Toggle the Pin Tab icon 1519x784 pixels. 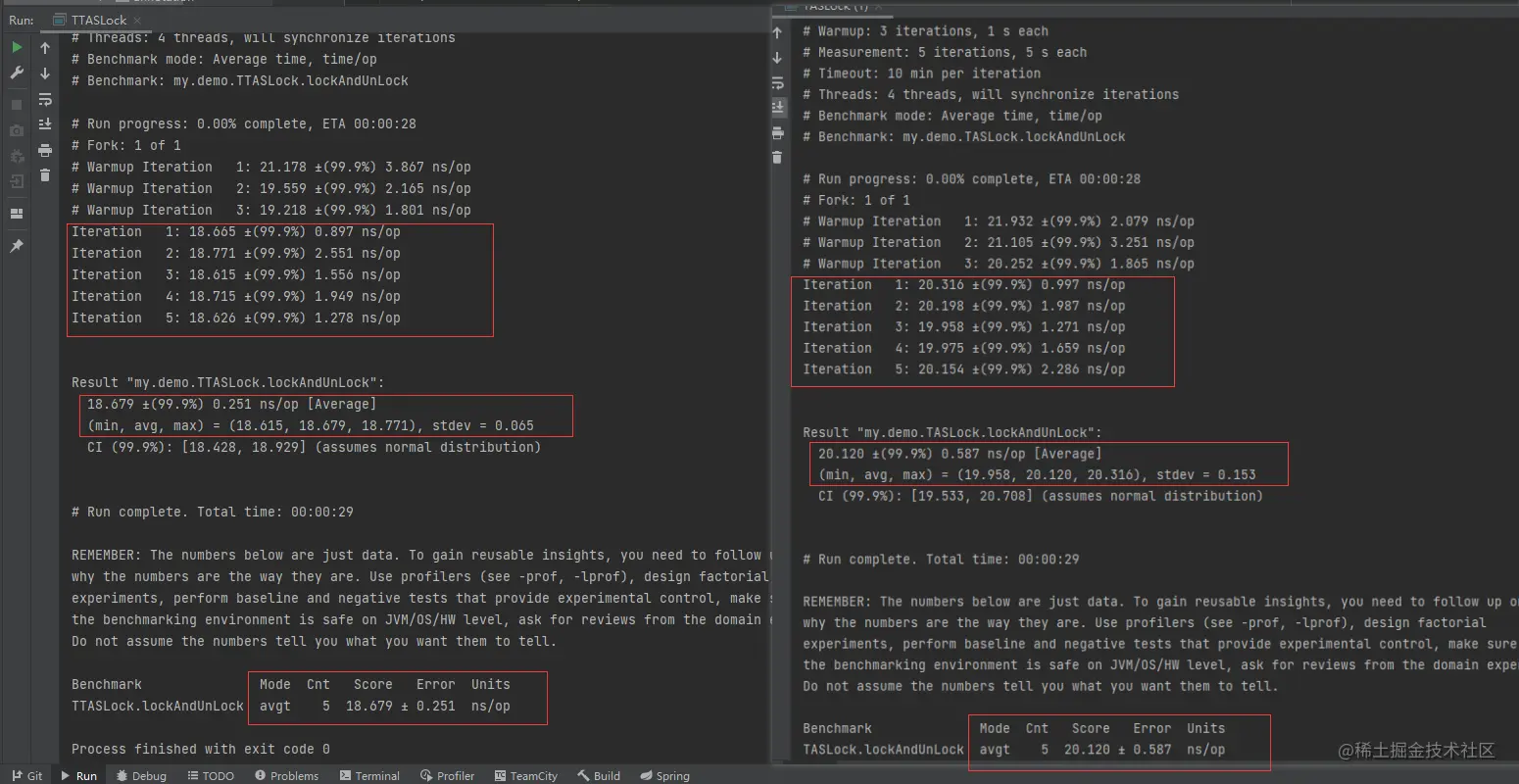pos(17,246)
